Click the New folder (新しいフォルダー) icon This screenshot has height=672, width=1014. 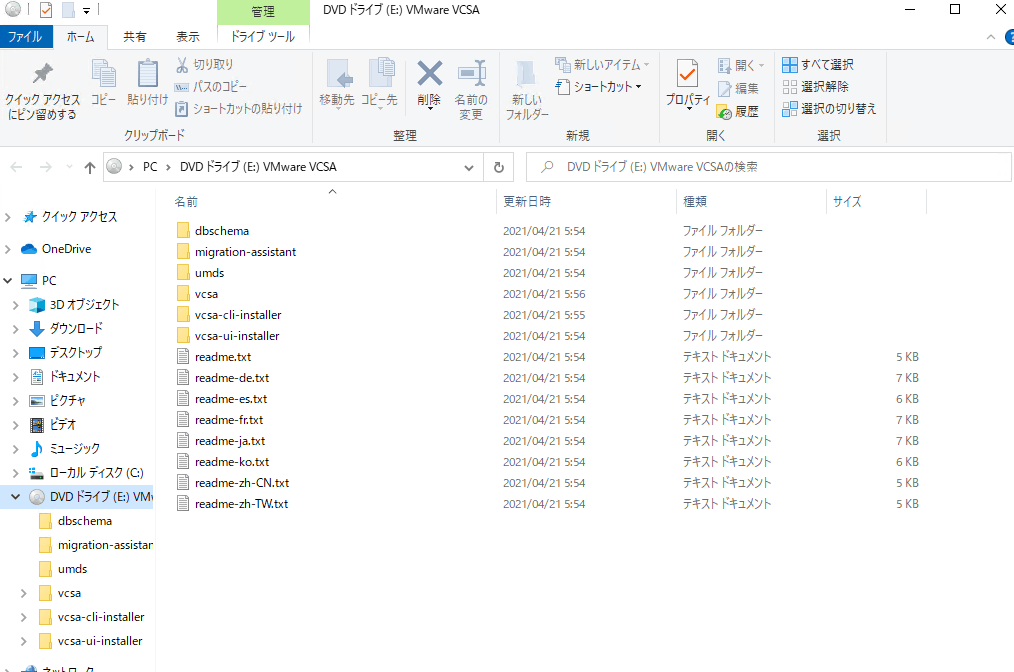526,74
